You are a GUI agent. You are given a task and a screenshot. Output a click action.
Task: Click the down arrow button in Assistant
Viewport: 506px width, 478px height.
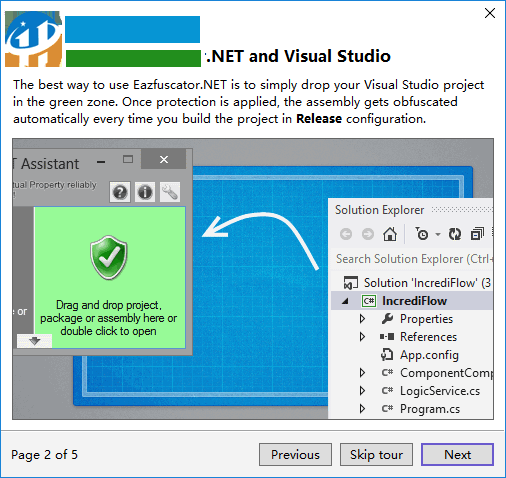coord(34,341)
